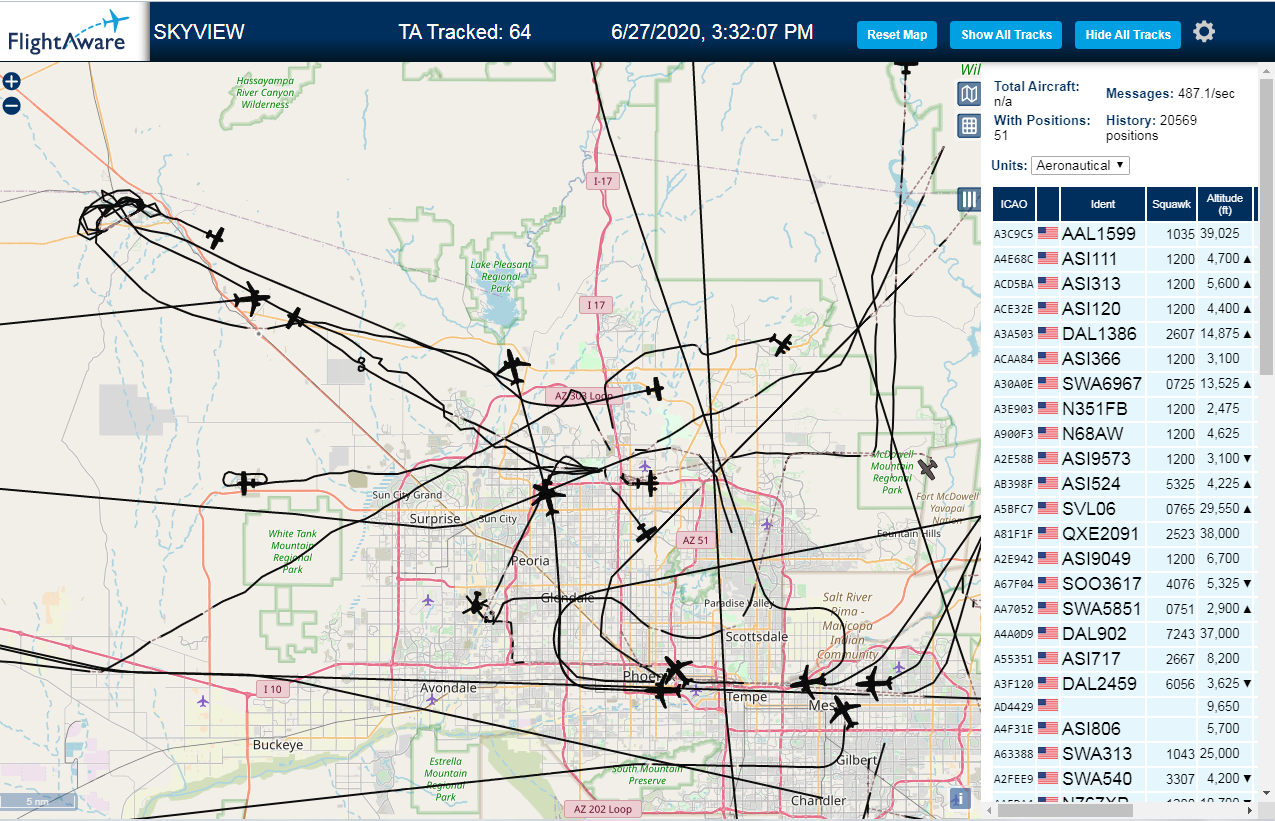The image size is (1275, 821).
Task: Select the ASI120 row
Action: tap(1124, 308)
